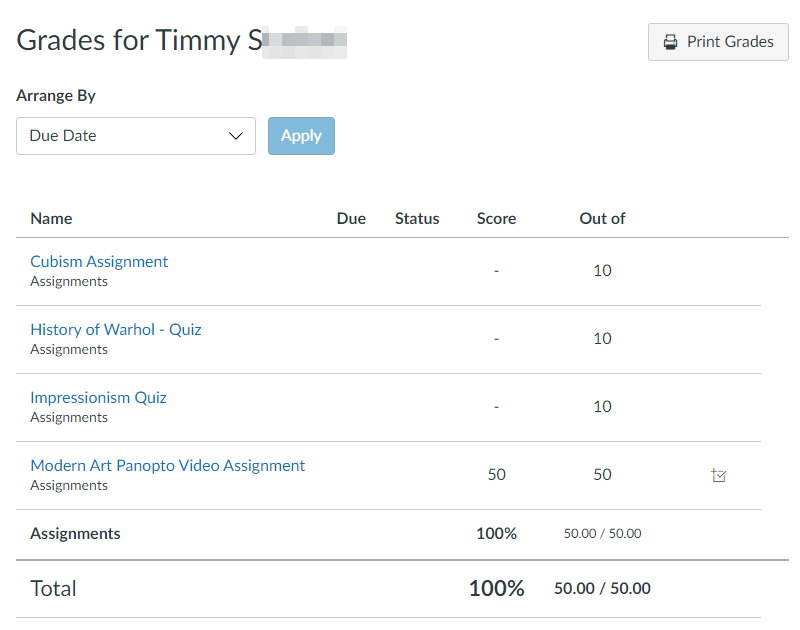Click the Score column header

click(x=496, y=218)
